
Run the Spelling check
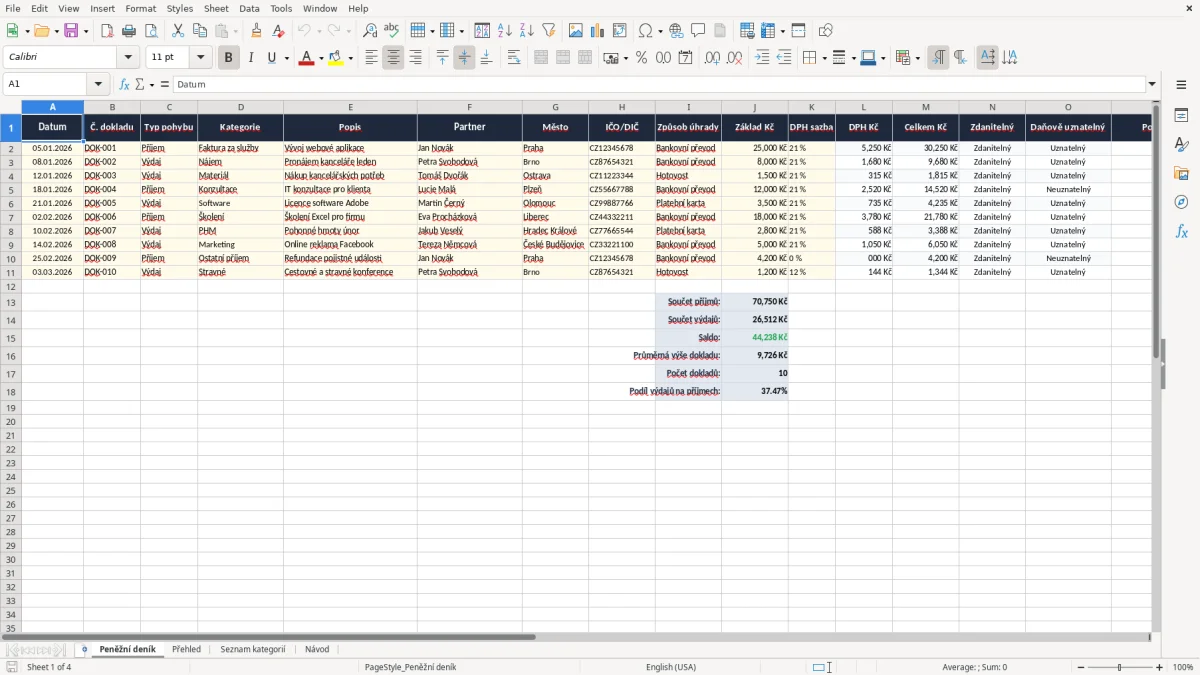[391, 31]
